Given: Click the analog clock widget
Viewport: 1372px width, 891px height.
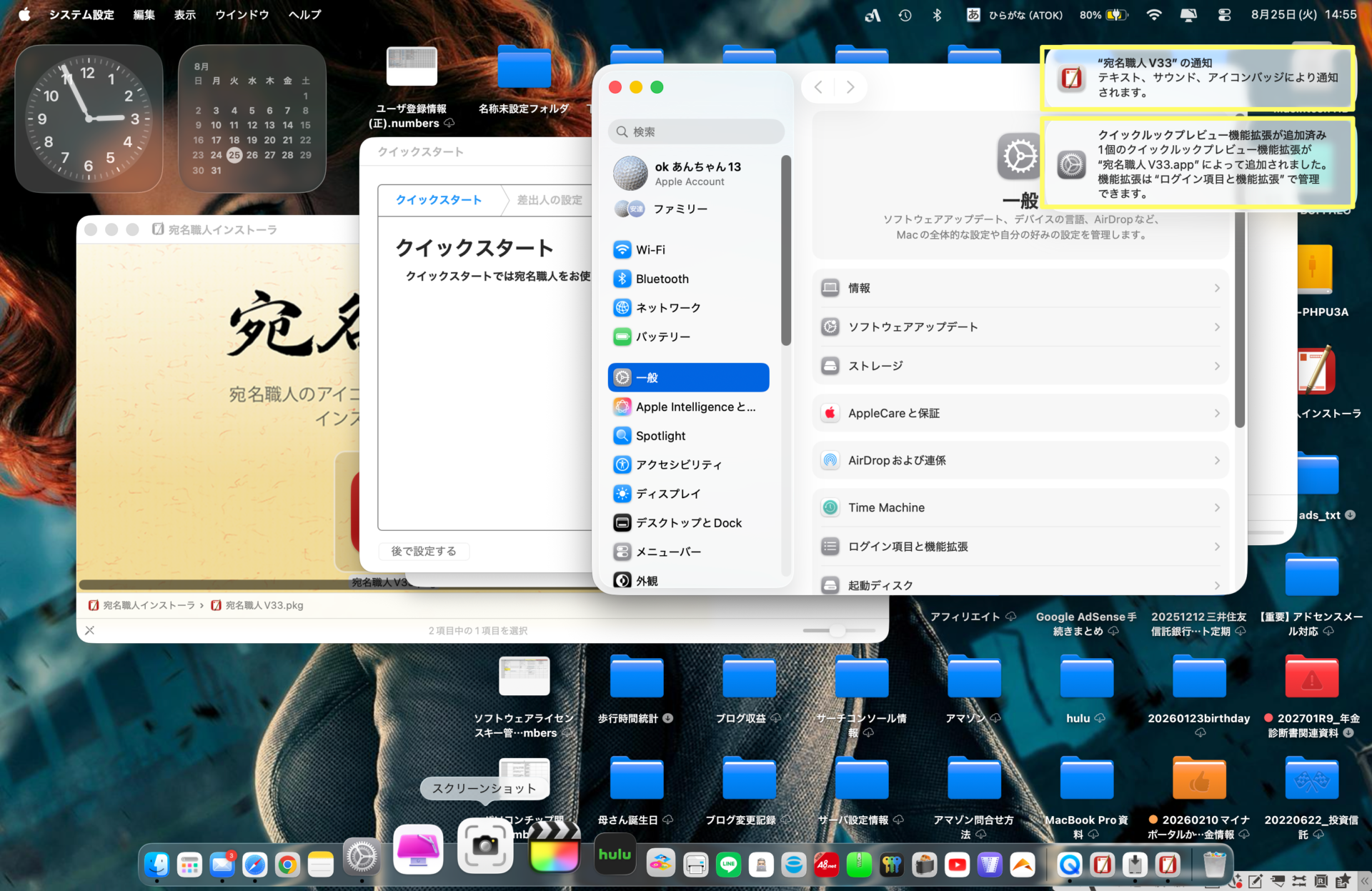Looking at the screenshot, I should click(89, 119).
